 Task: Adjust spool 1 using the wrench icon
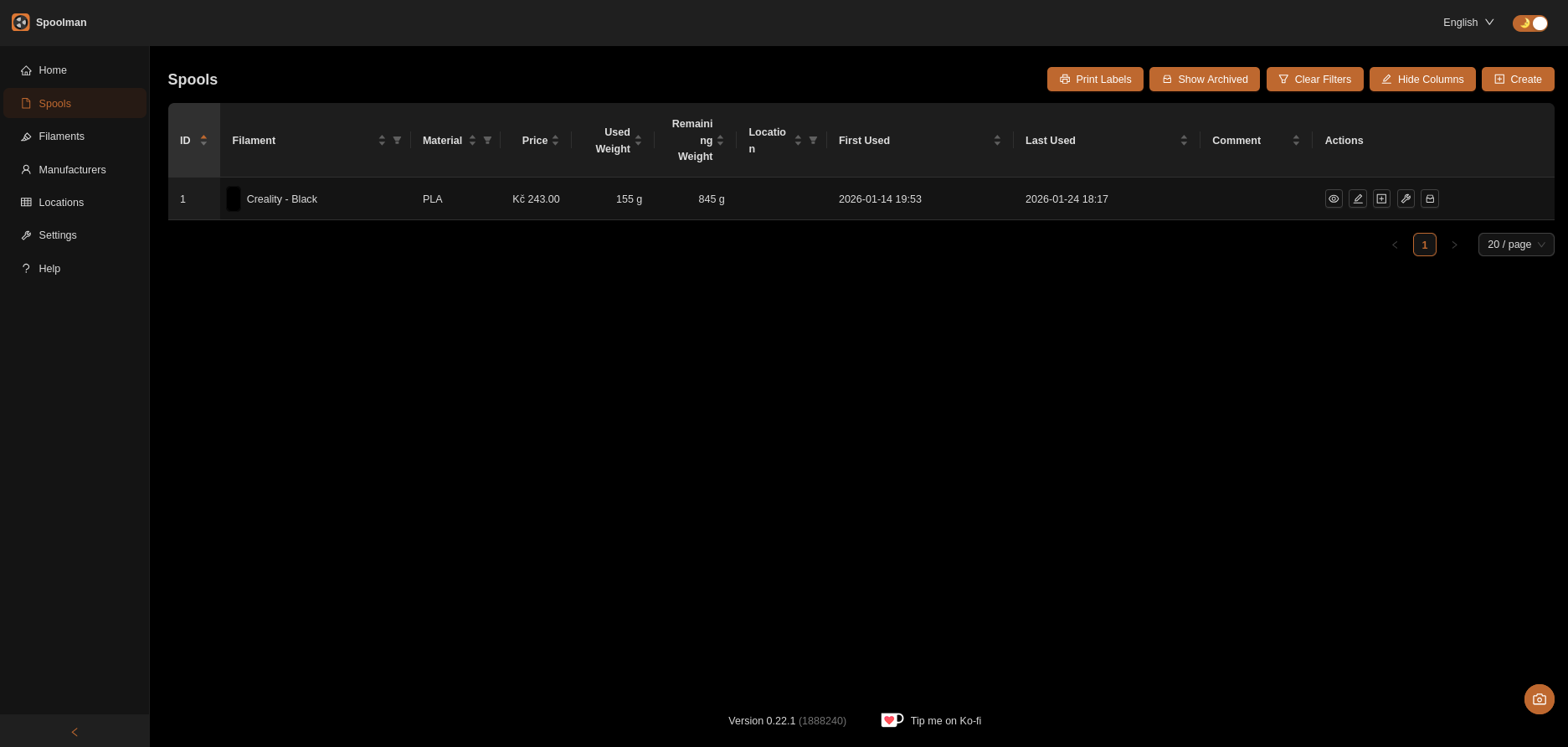click(x=1406, y=198)
